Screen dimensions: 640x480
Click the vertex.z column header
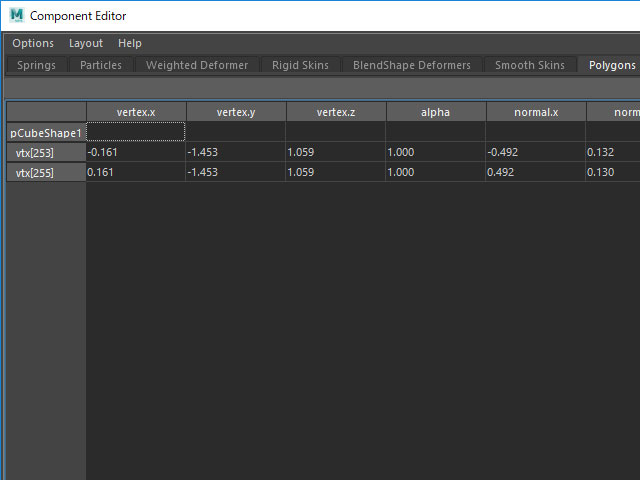pyautogui.click(x=336, y=112)
